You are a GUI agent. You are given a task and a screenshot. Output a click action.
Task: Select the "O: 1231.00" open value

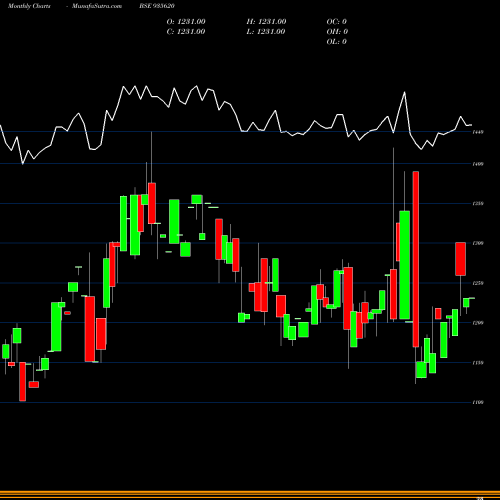(x=186, y=22)
